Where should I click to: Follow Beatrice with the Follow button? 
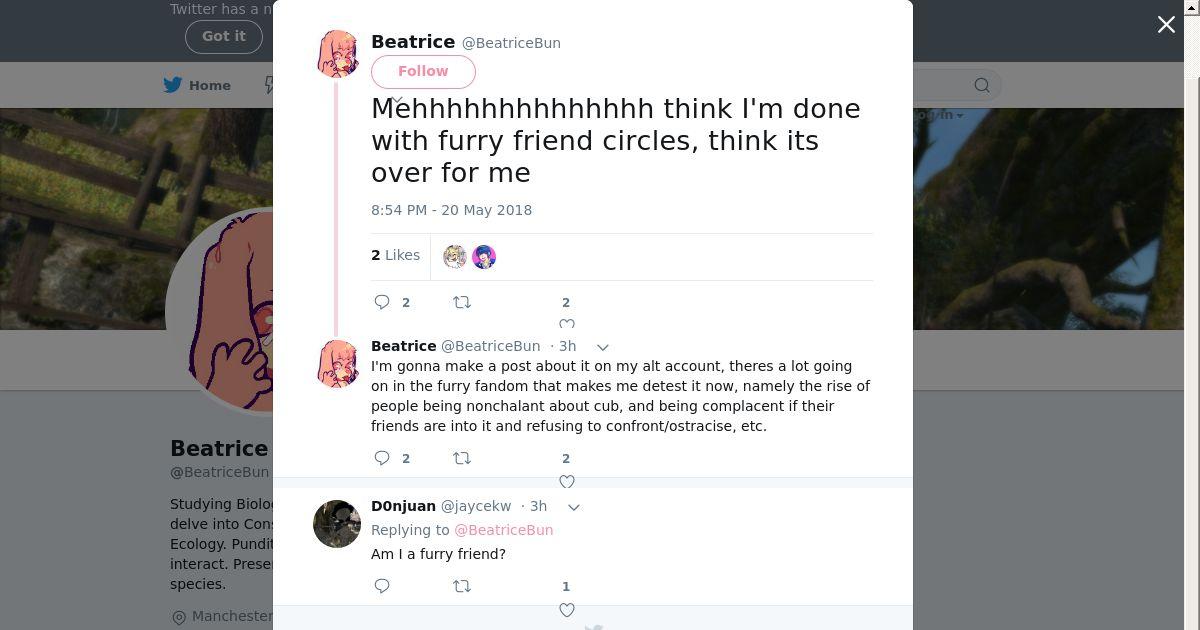423,71
